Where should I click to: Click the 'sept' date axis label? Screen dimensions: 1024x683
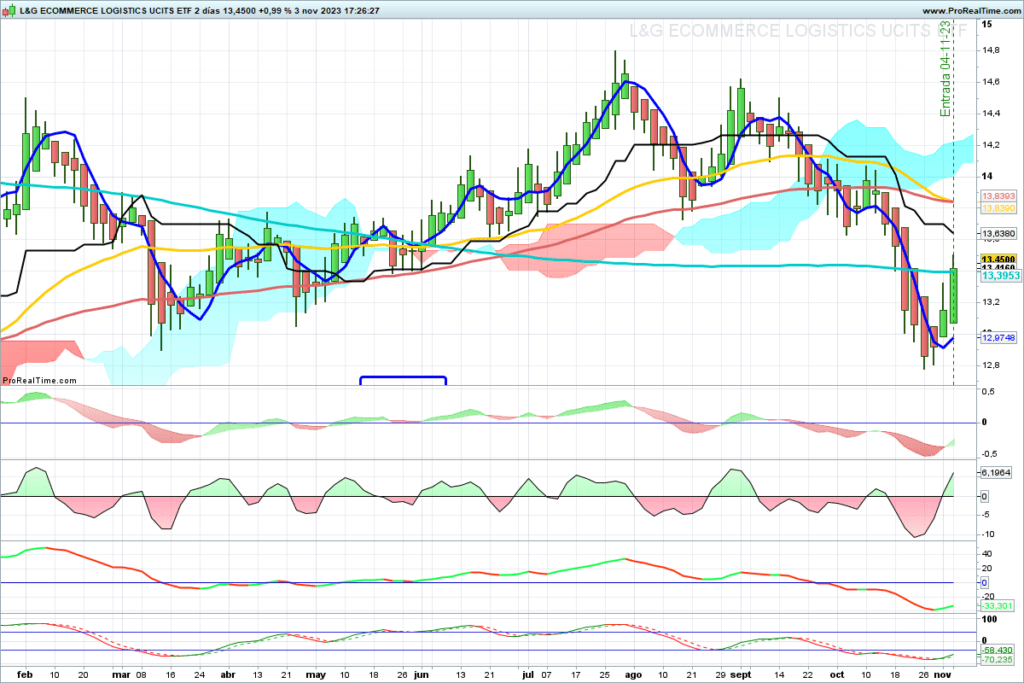(x=741, y=675)
